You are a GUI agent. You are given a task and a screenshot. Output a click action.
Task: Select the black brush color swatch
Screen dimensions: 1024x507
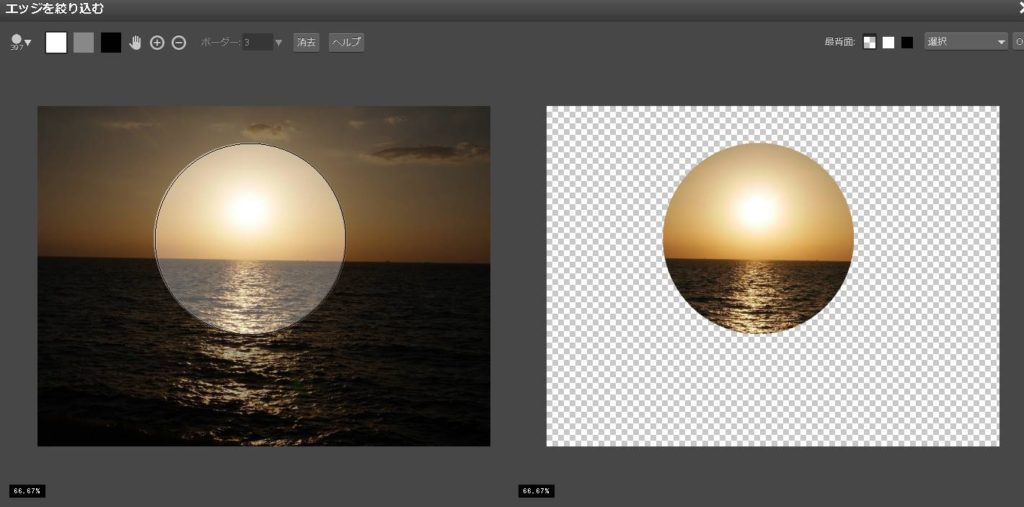pos(111,42)
